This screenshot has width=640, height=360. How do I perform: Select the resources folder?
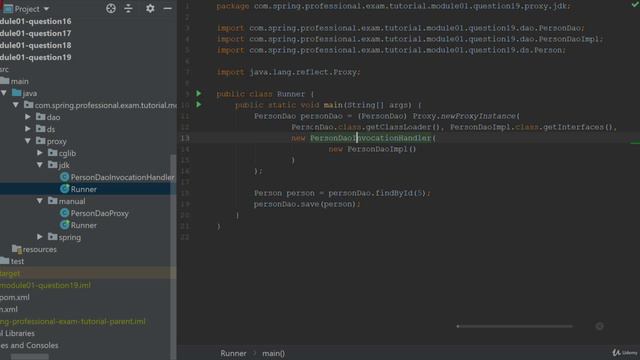click(40, 249)
